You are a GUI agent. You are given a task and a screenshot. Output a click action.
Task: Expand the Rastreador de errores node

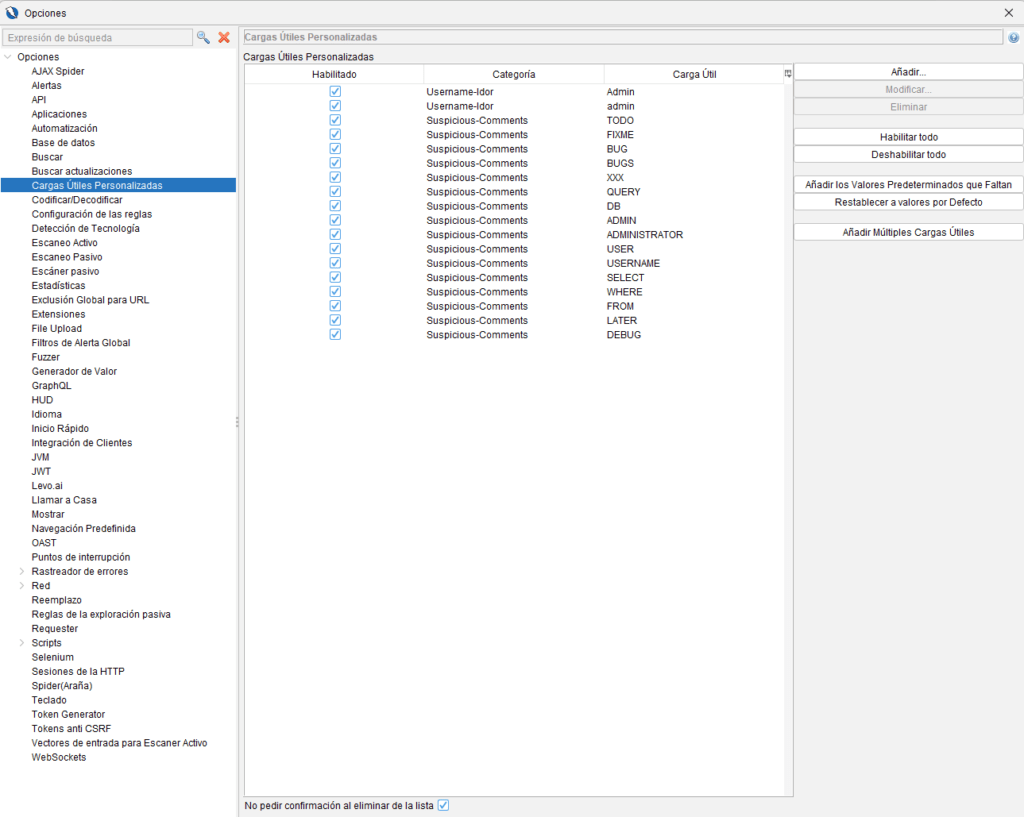22,572
